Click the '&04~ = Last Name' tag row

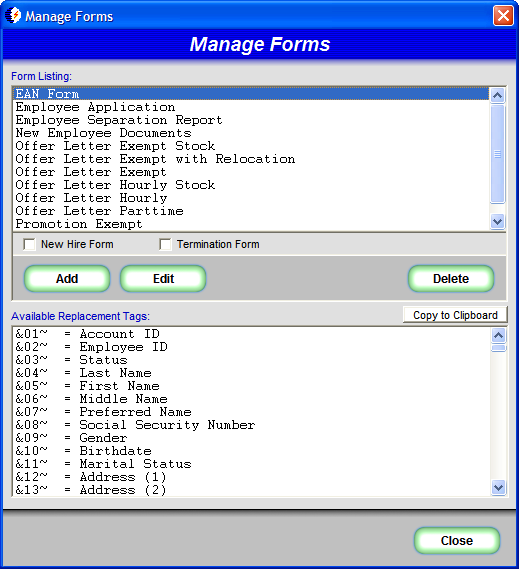coord(252,373)
